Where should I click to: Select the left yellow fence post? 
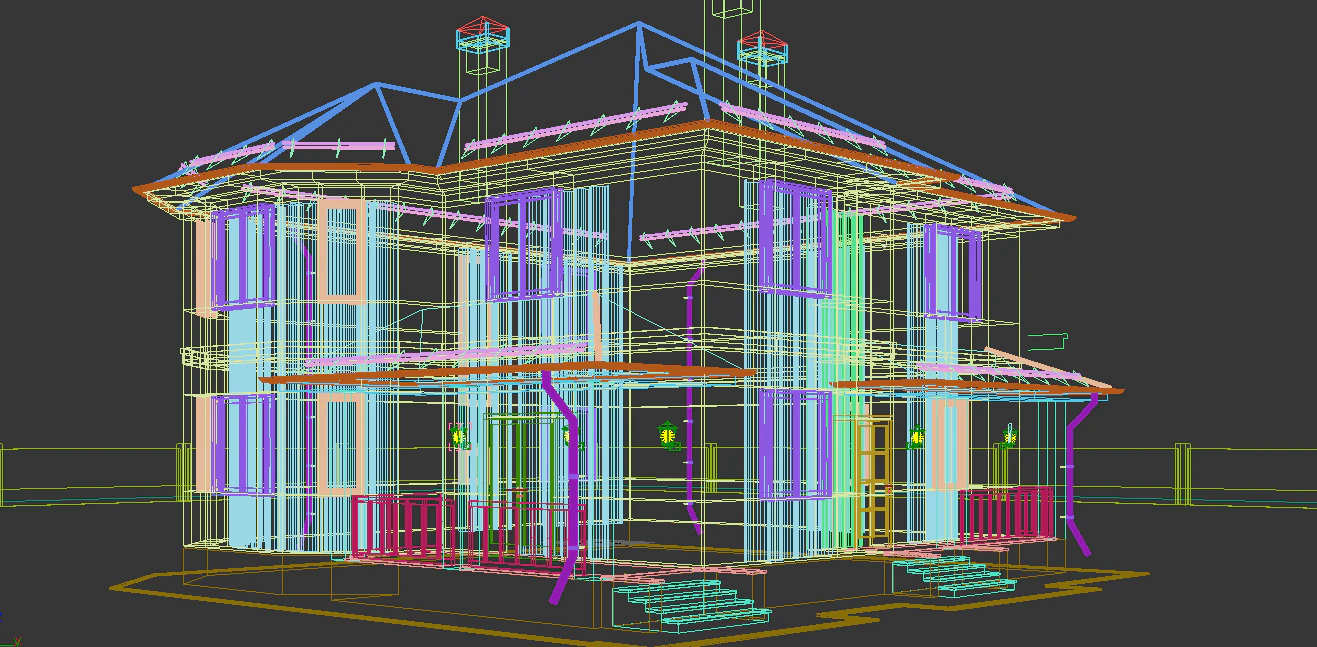click(184, 472)
